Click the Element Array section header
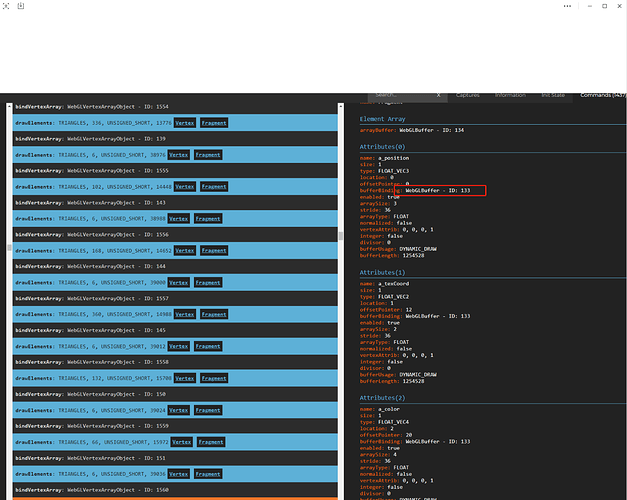Viewport: 627px width, 500px height. pyautogui.click(x=382, y=119)
